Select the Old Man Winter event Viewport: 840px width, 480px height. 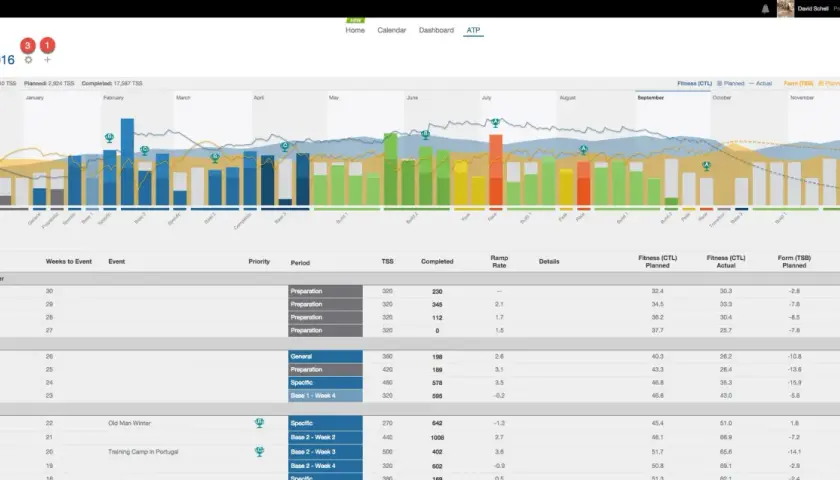pos(129,423)
